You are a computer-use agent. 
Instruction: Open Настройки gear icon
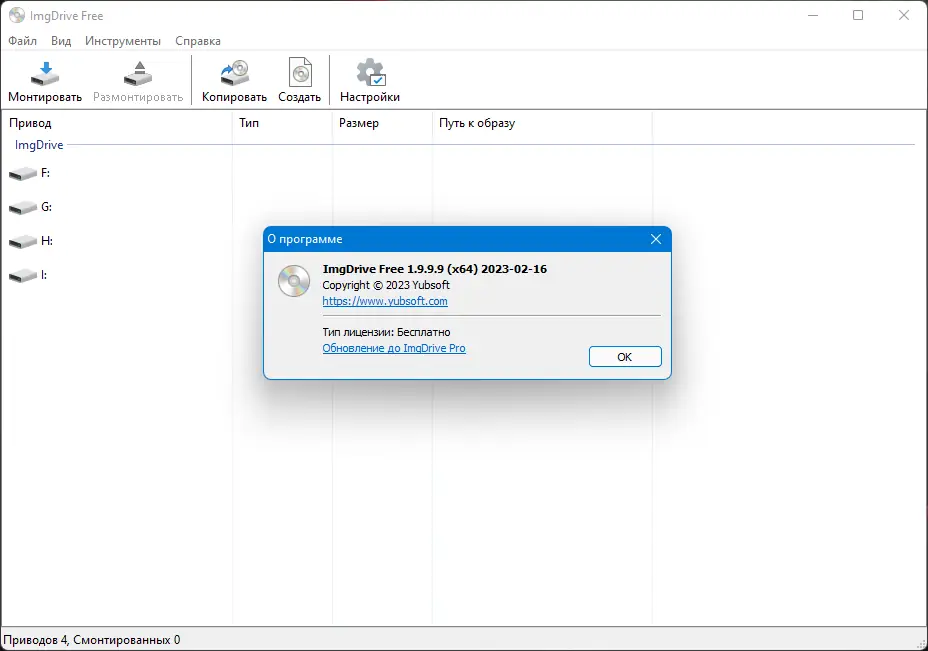(370, 73)
